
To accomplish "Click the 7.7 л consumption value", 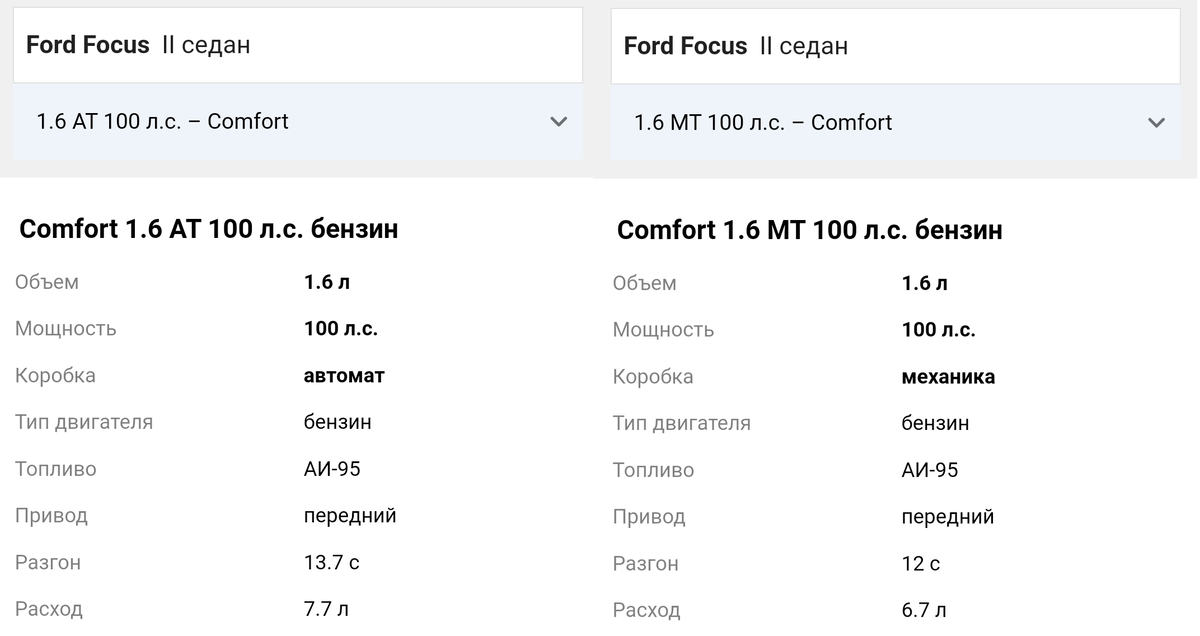I will [x=326, y=608].
